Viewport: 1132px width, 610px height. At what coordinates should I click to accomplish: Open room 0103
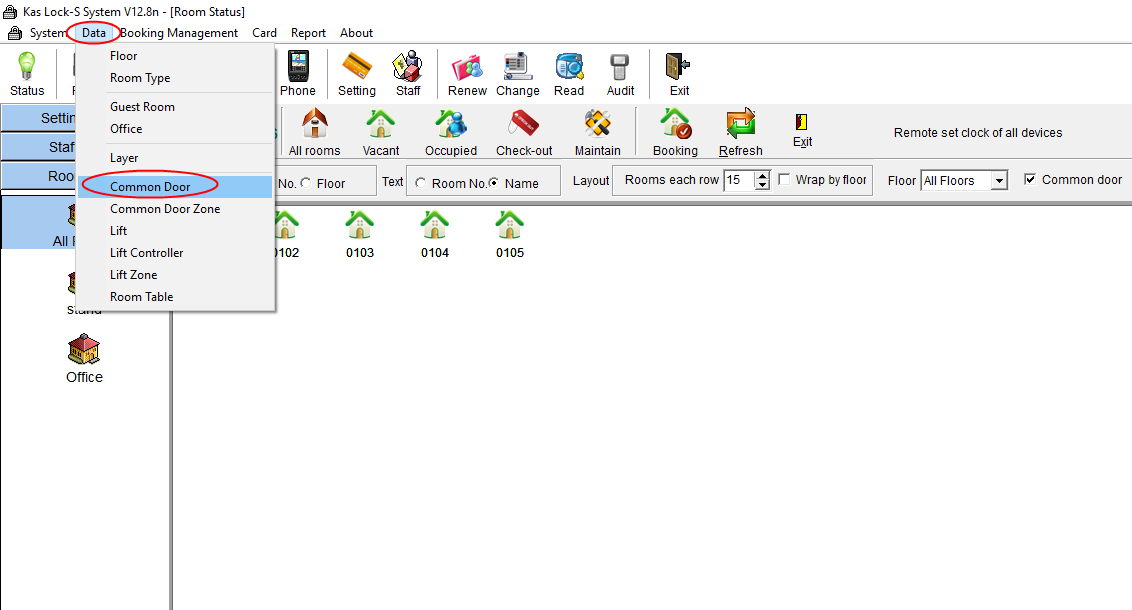click(x=359, y=230)
